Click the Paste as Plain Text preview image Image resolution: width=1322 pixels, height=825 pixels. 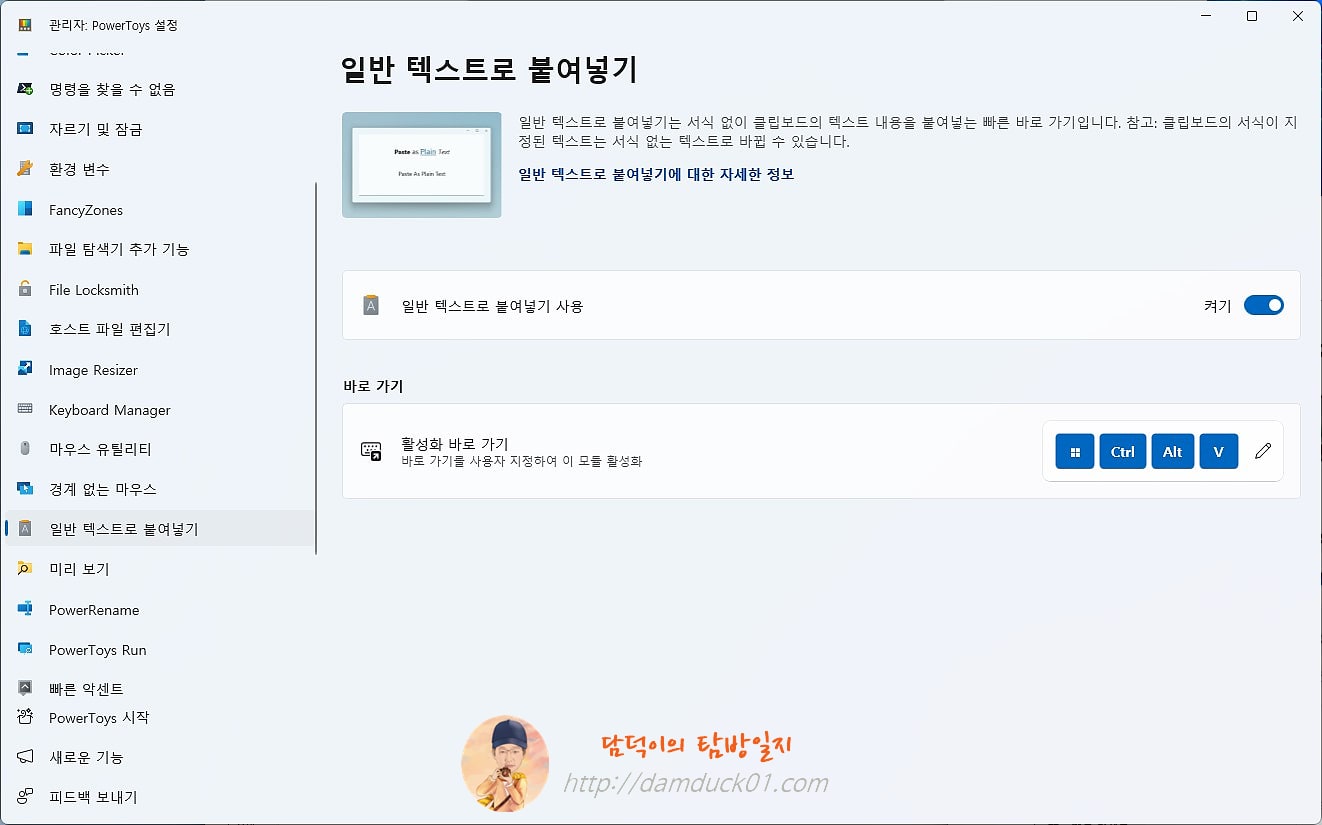click(421, 165)
